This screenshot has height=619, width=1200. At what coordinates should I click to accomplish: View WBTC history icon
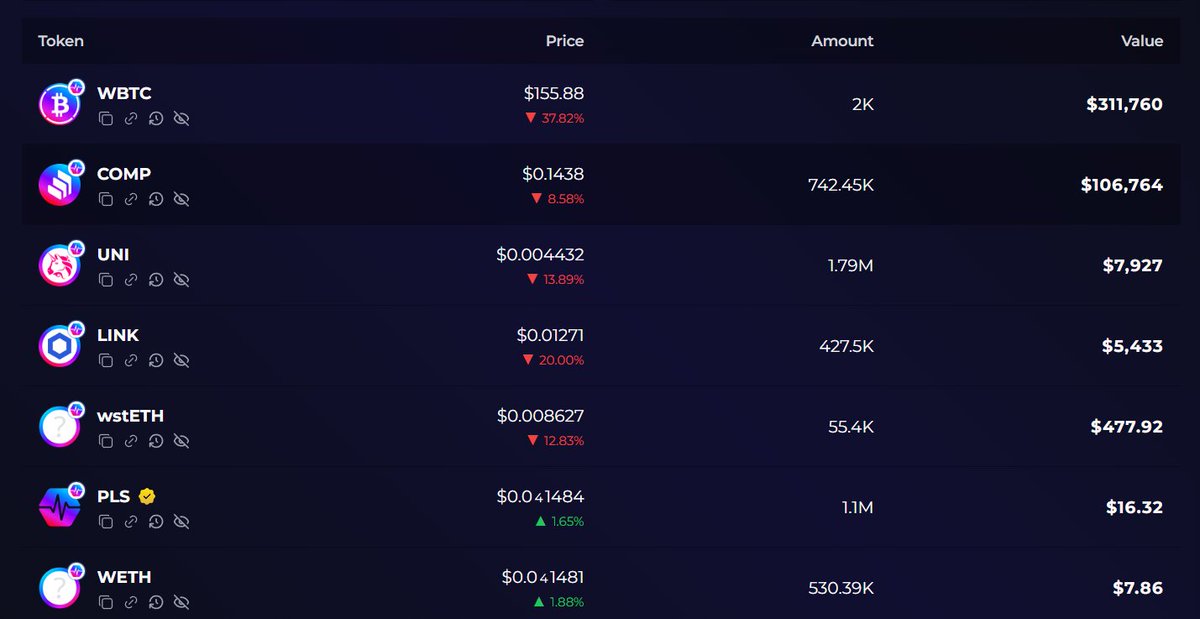(x=156, y=119)
